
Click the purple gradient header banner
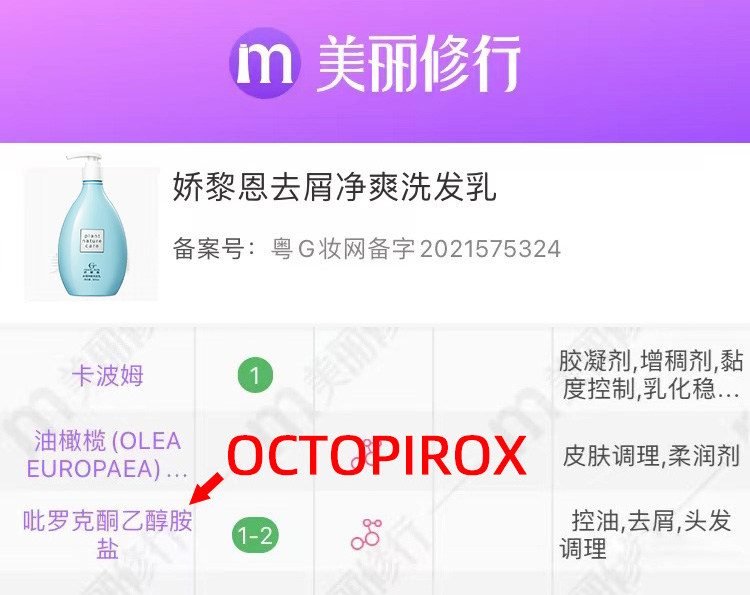tap(375, 71)
